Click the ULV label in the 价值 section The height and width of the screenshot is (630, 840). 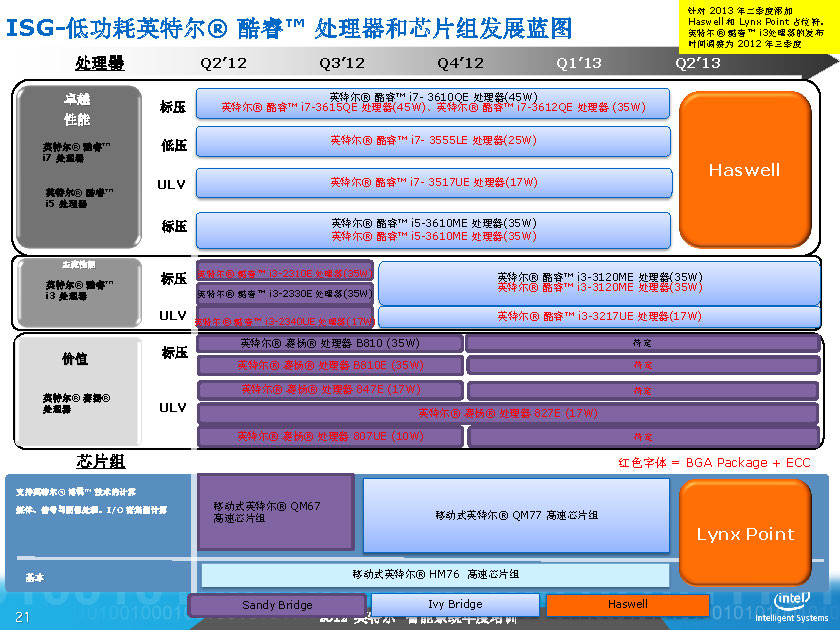[172, 408]
